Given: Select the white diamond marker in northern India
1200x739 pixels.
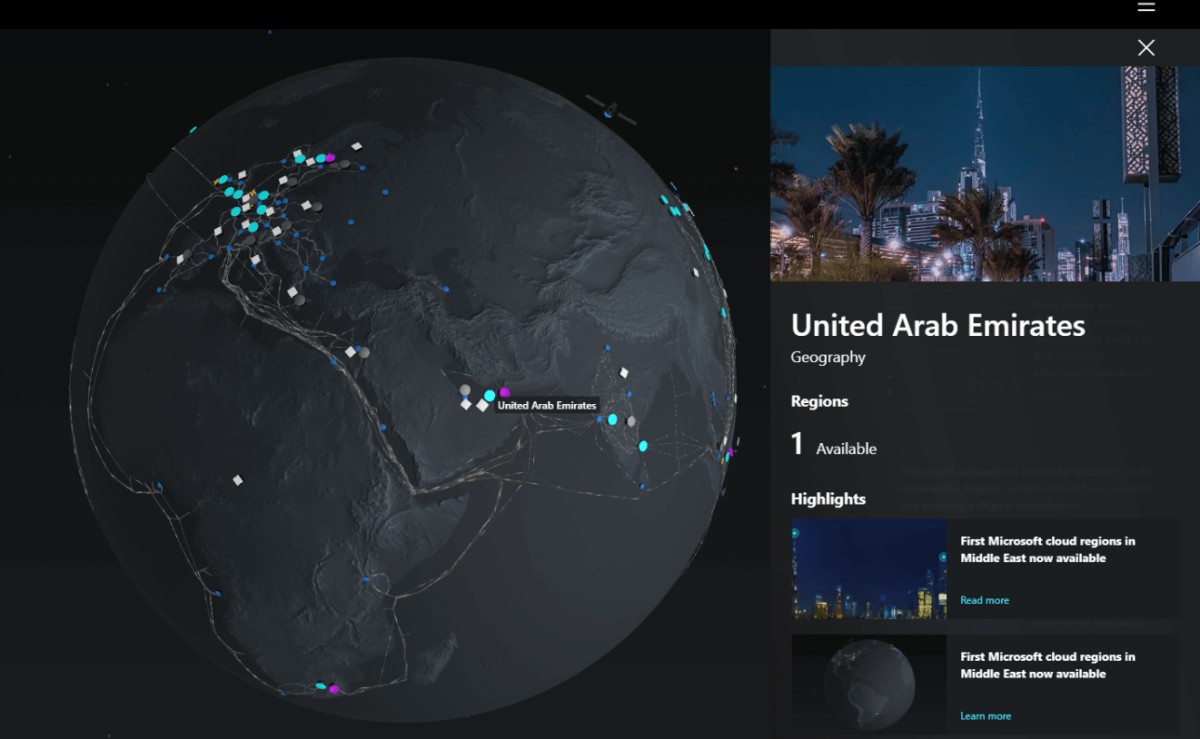Looking at the screenshot, I should click(x=624, y=372).
